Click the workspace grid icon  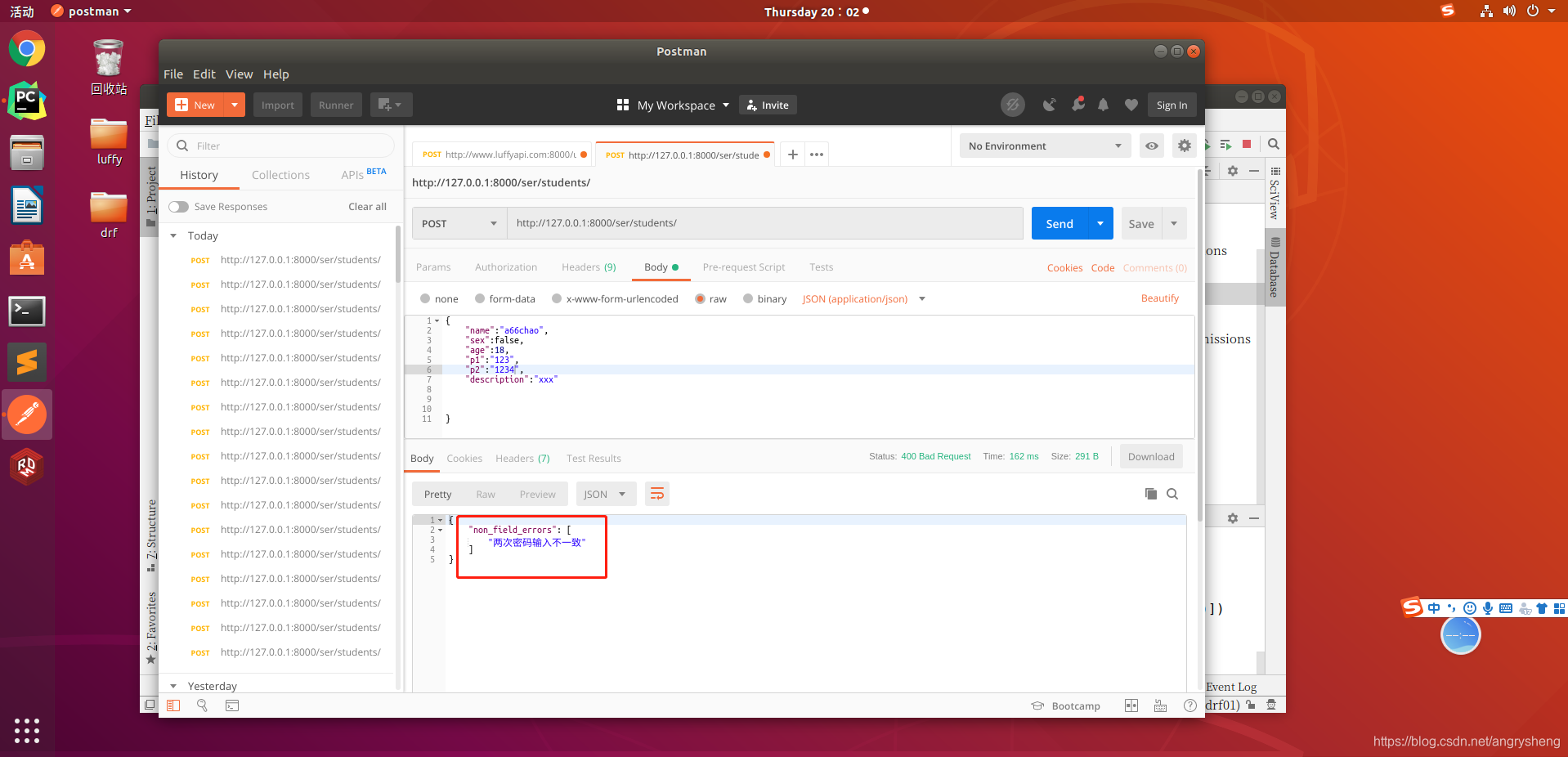coord(623,105)
